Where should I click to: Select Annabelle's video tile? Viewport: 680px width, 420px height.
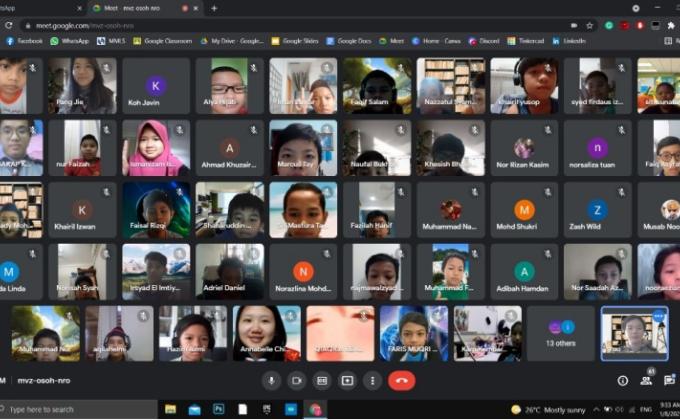(266, 333)
